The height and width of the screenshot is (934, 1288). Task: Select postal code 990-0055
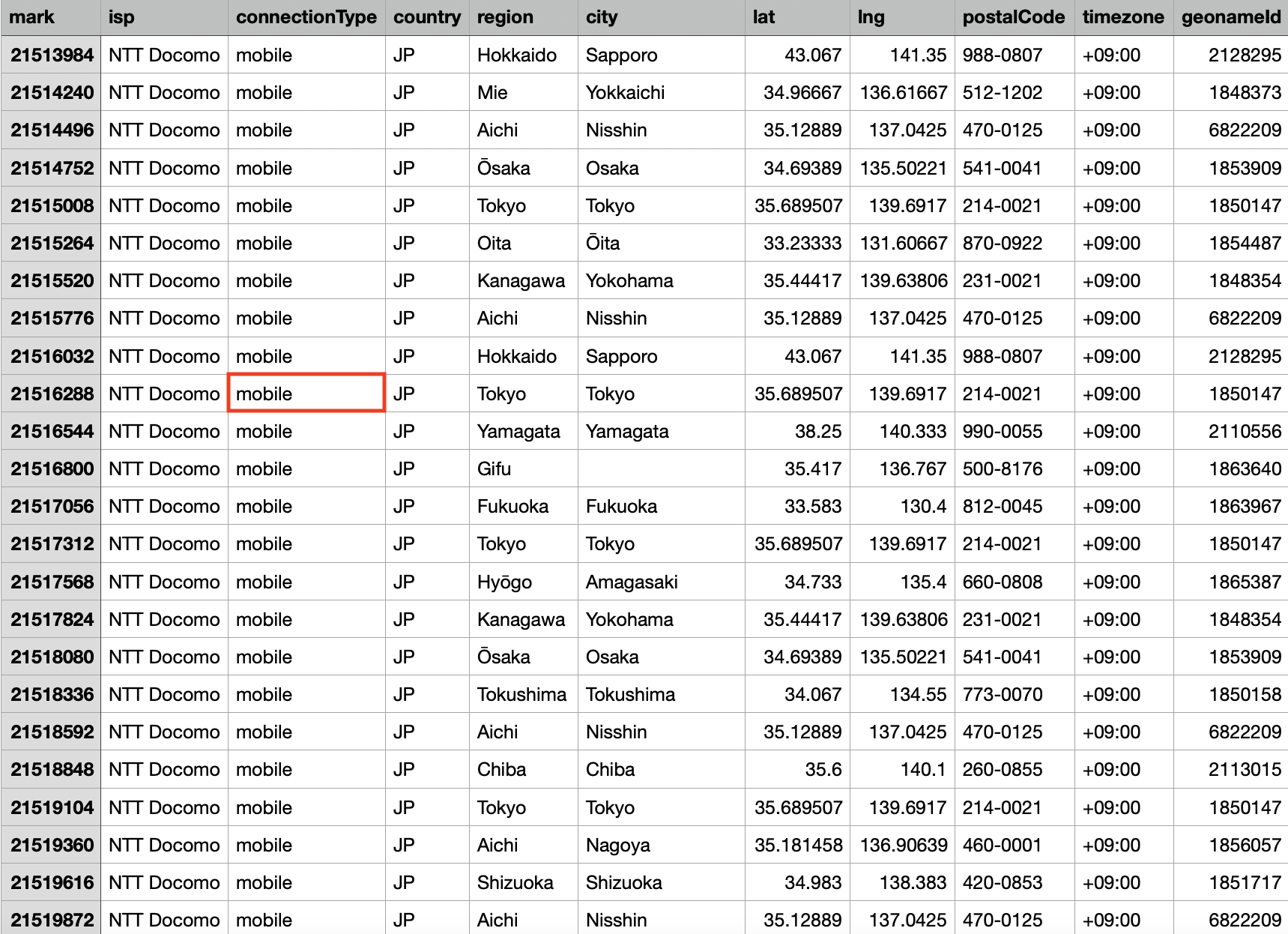point(1015,431)
